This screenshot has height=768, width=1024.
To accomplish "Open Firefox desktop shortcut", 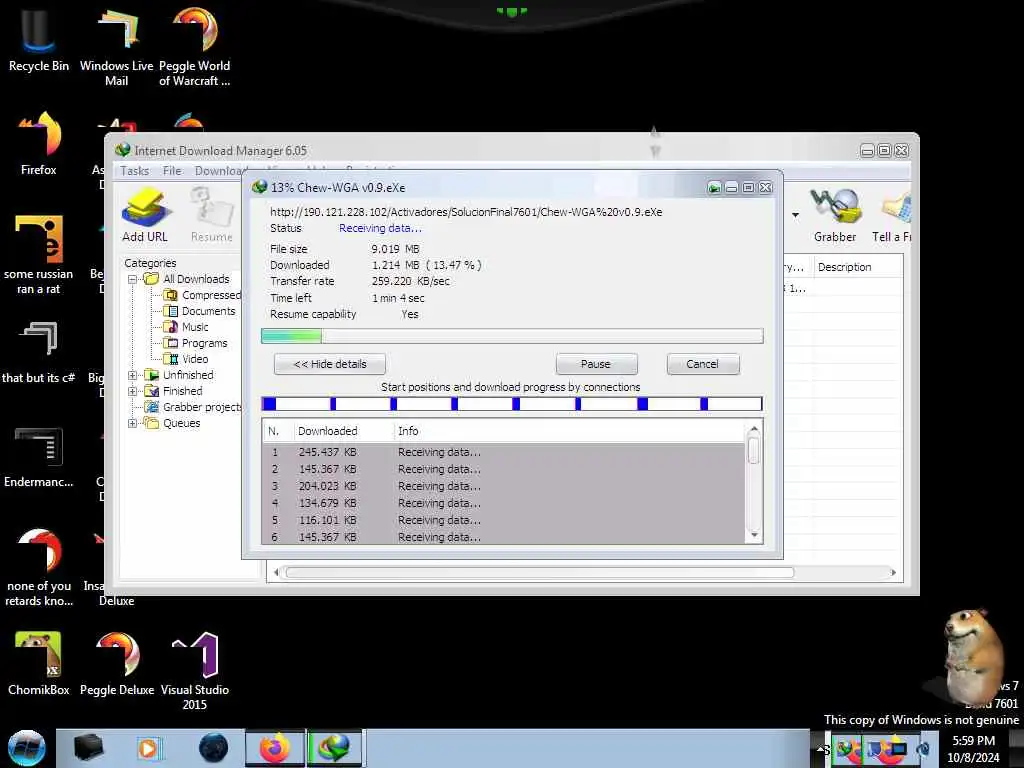I will (39, 142).
